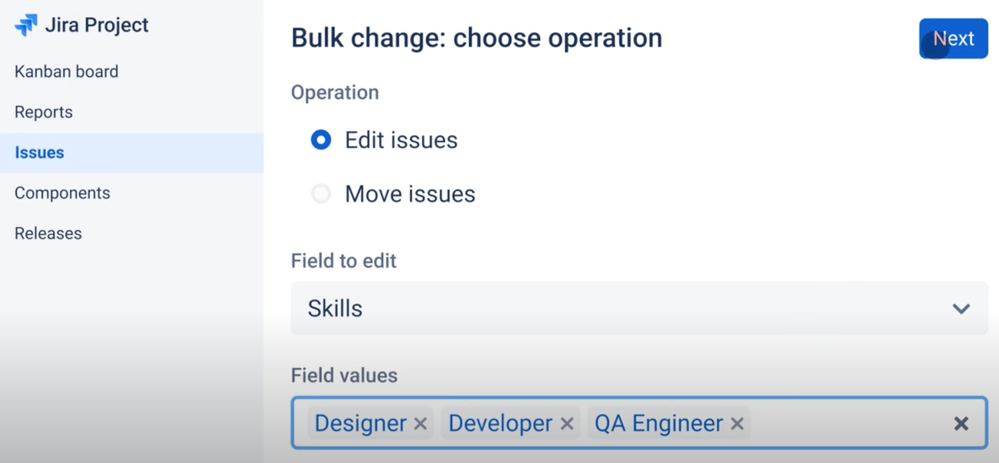The image size is (999, 463).
Task: Go to Reports in sidebar
Action: click(43, 112)
